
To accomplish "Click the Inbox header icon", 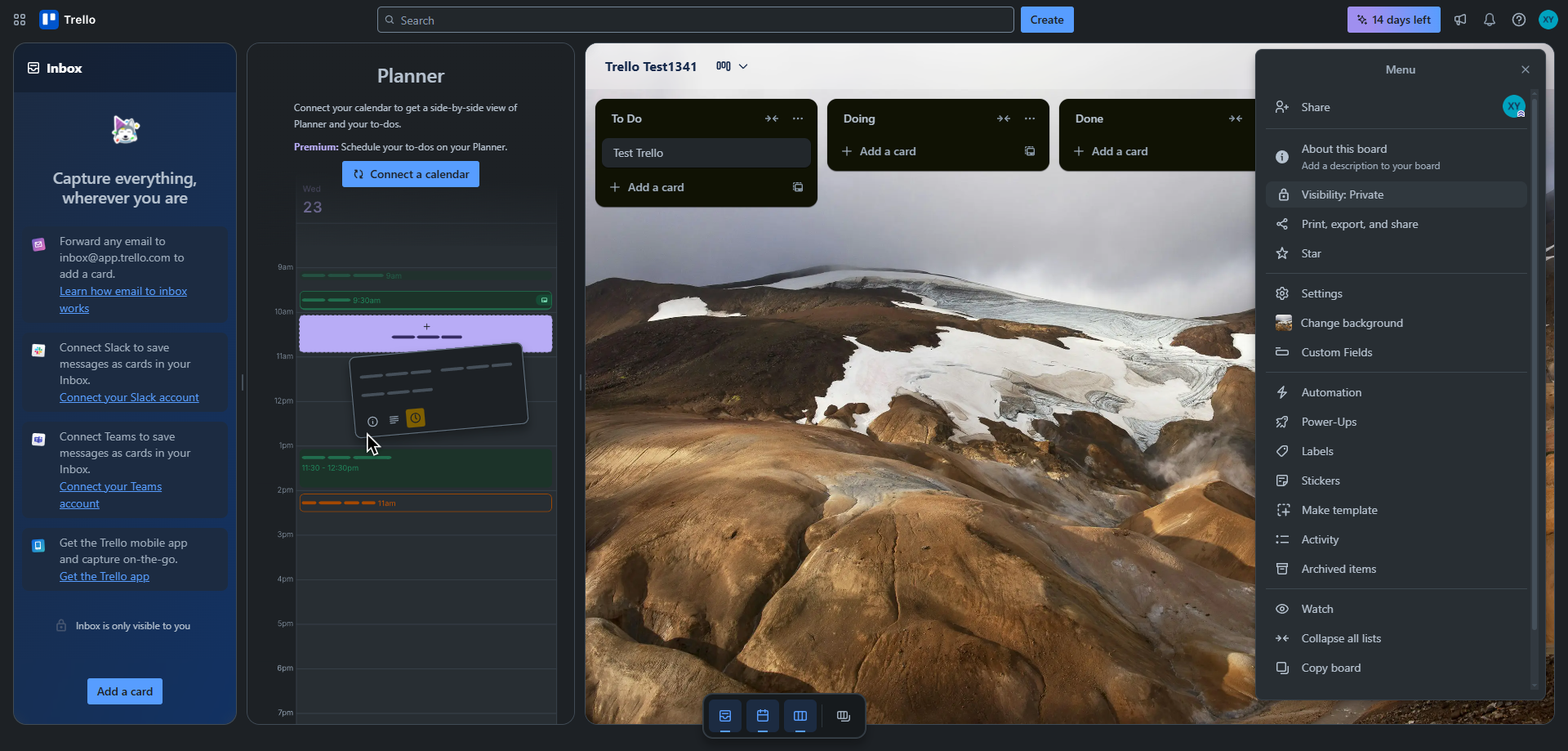I will [x=33, y=68].
